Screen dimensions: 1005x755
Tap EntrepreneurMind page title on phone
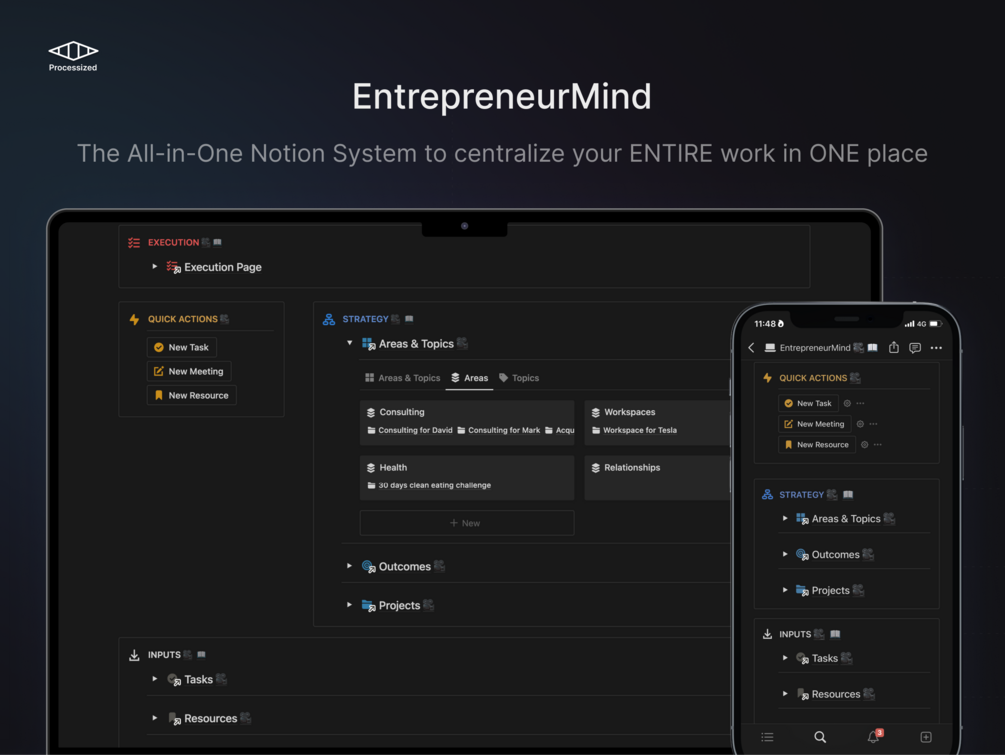tap(815, 348)
